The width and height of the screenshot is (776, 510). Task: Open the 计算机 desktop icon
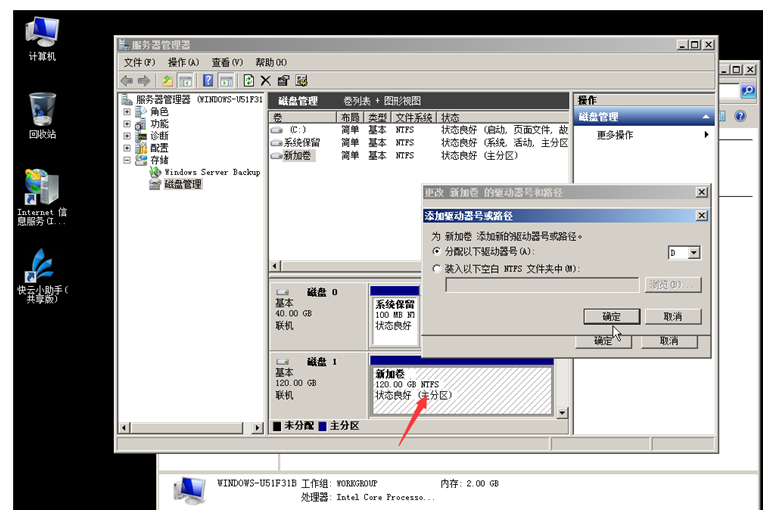tap(42, 36)
